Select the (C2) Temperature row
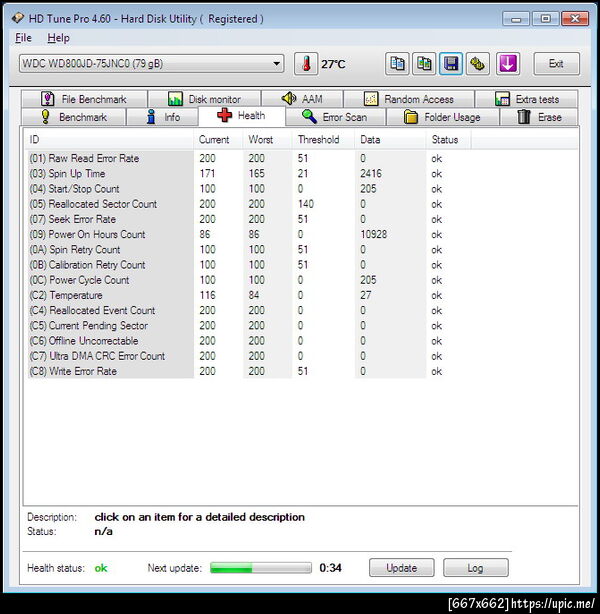The image size is (600, 614). coord(249,295)
